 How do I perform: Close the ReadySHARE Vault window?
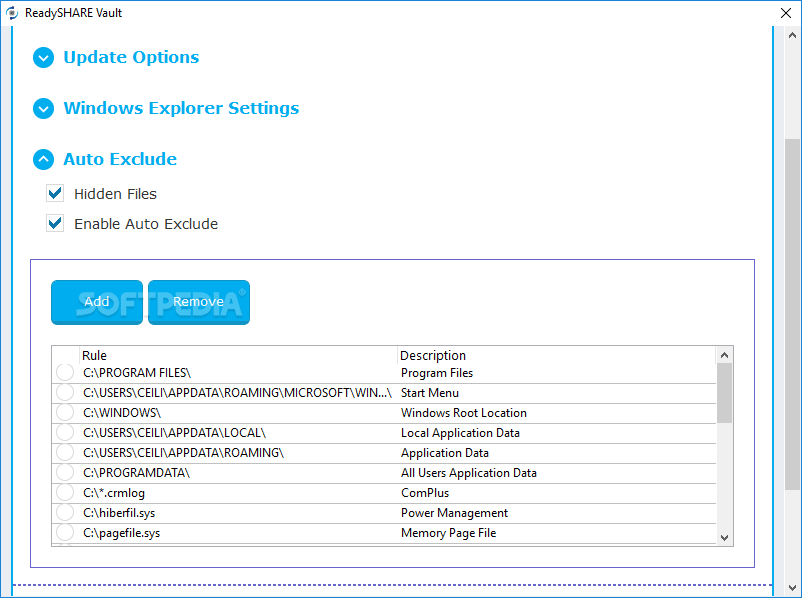click(786, 13)
